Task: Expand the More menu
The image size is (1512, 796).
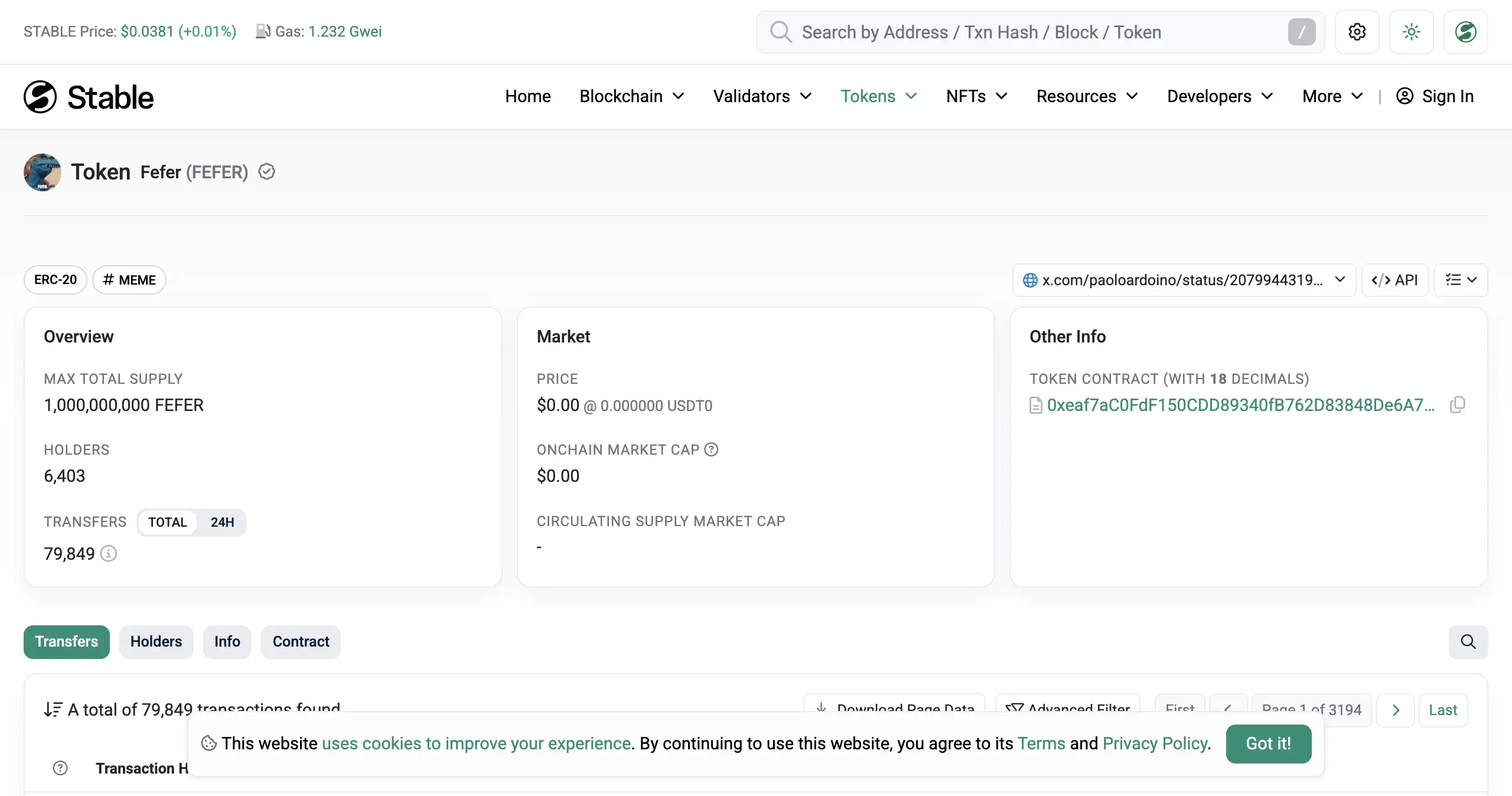Action: coord(1332,96)
